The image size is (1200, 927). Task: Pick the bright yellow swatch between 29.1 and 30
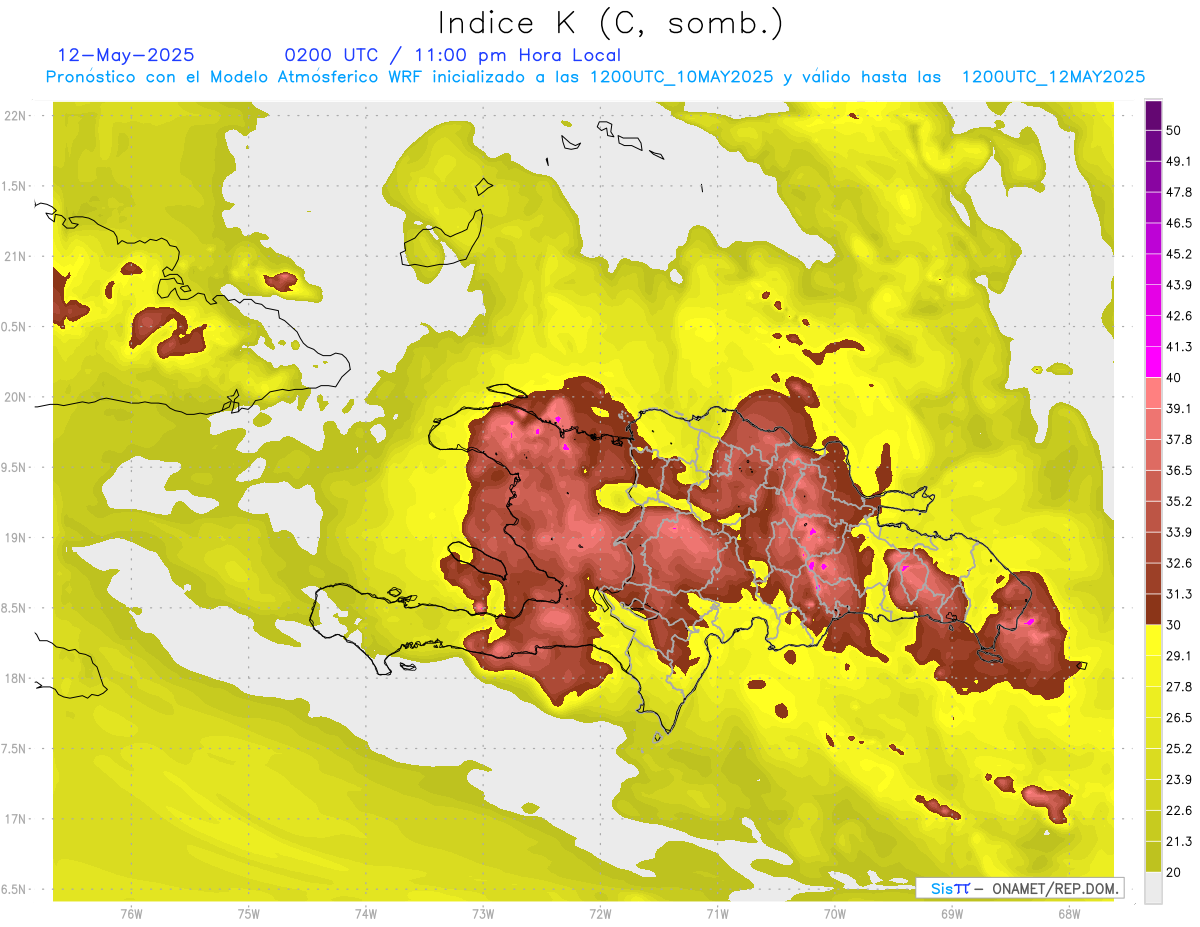click(1153, 640)
